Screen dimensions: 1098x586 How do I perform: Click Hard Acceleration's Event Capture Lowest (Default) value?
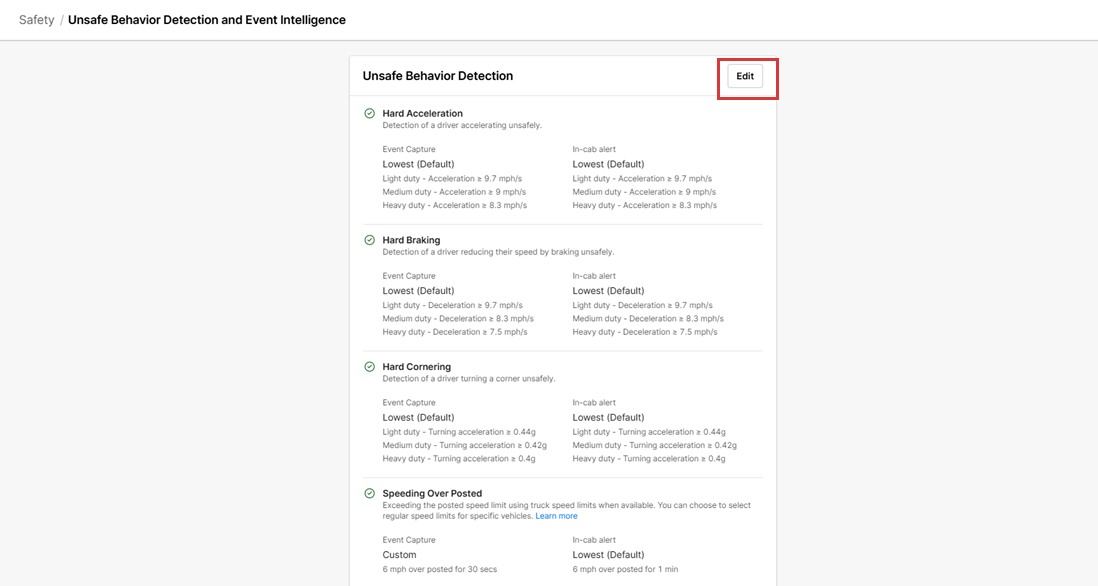coord(418,164)
